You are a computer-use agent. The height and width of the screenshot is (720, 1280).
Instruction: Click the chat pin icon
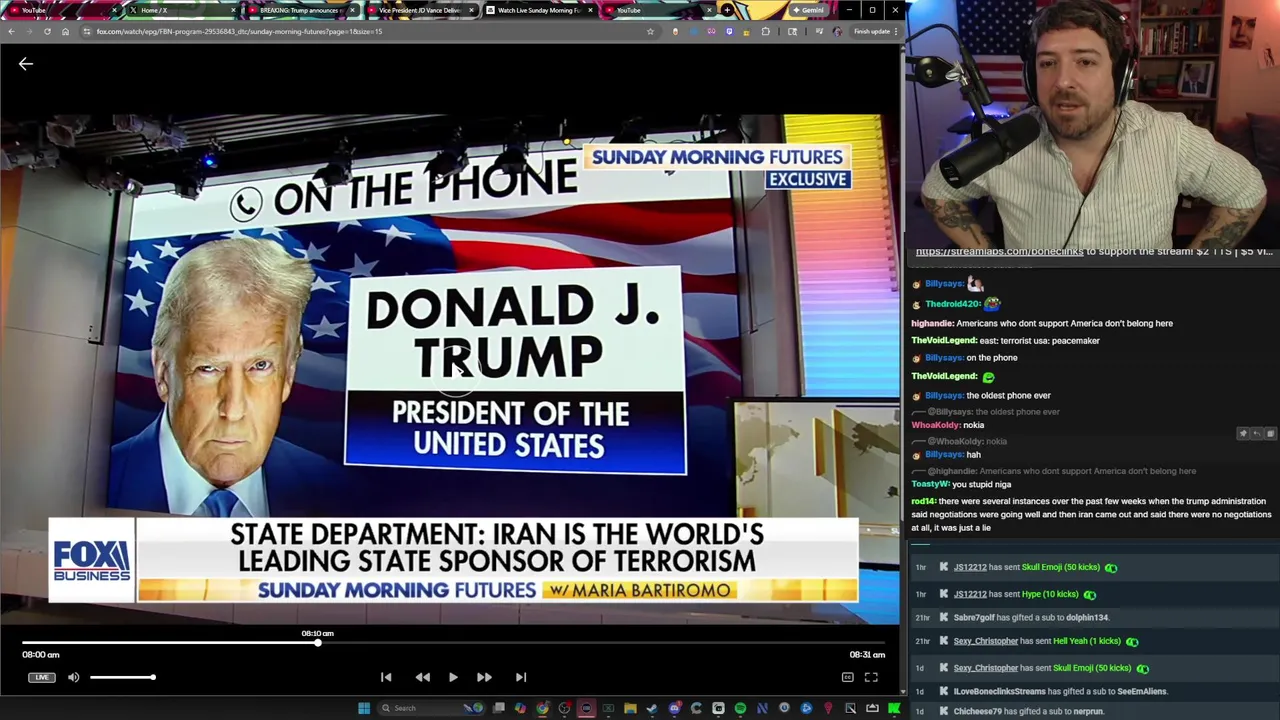coord(1243,434)
